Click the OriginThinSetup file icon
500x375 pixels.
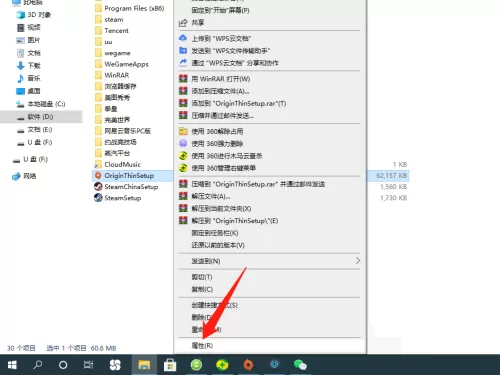pos(98,175)
